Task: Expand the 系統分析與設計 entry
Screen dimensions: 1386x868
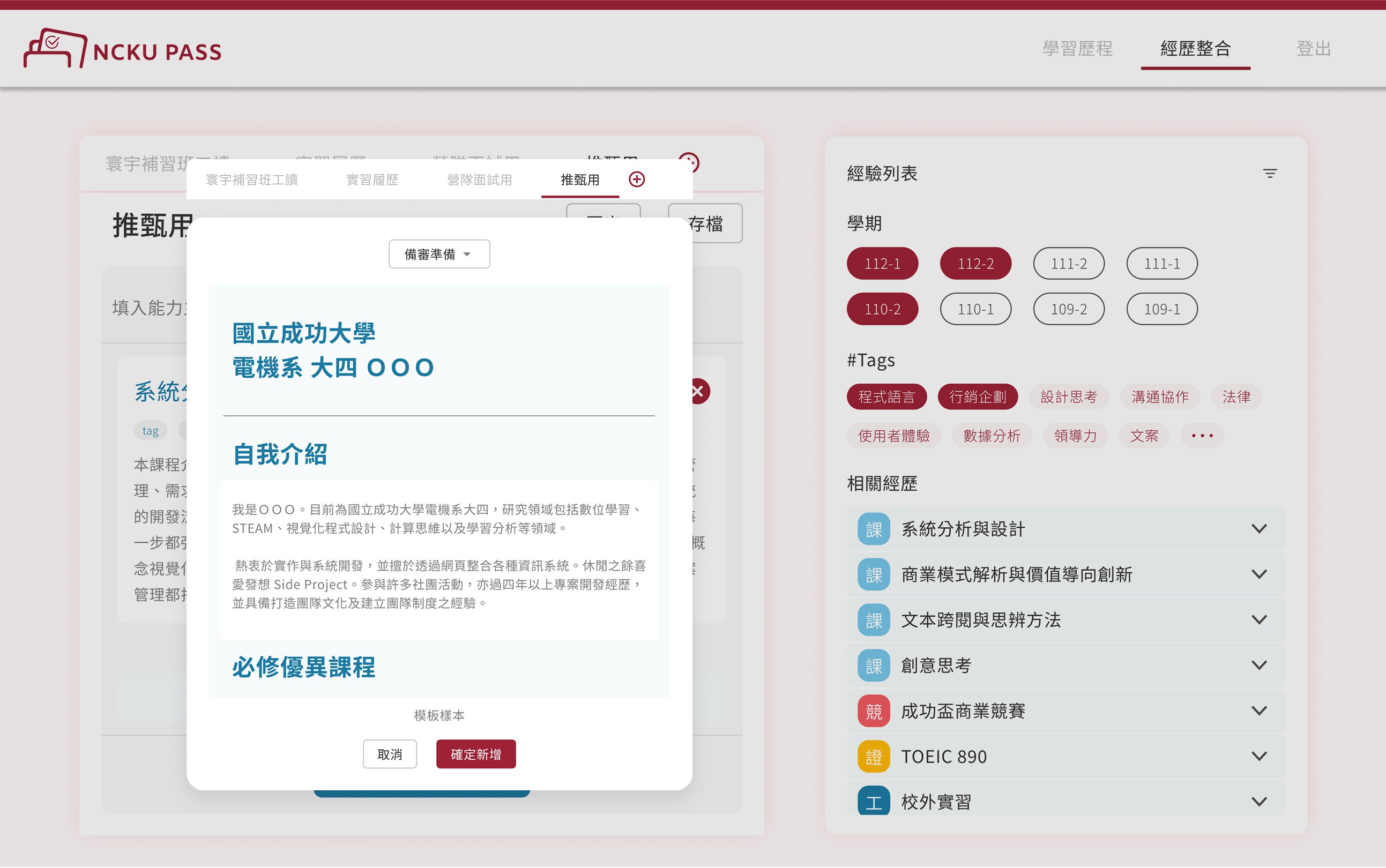Action: tap(1258, 529)
